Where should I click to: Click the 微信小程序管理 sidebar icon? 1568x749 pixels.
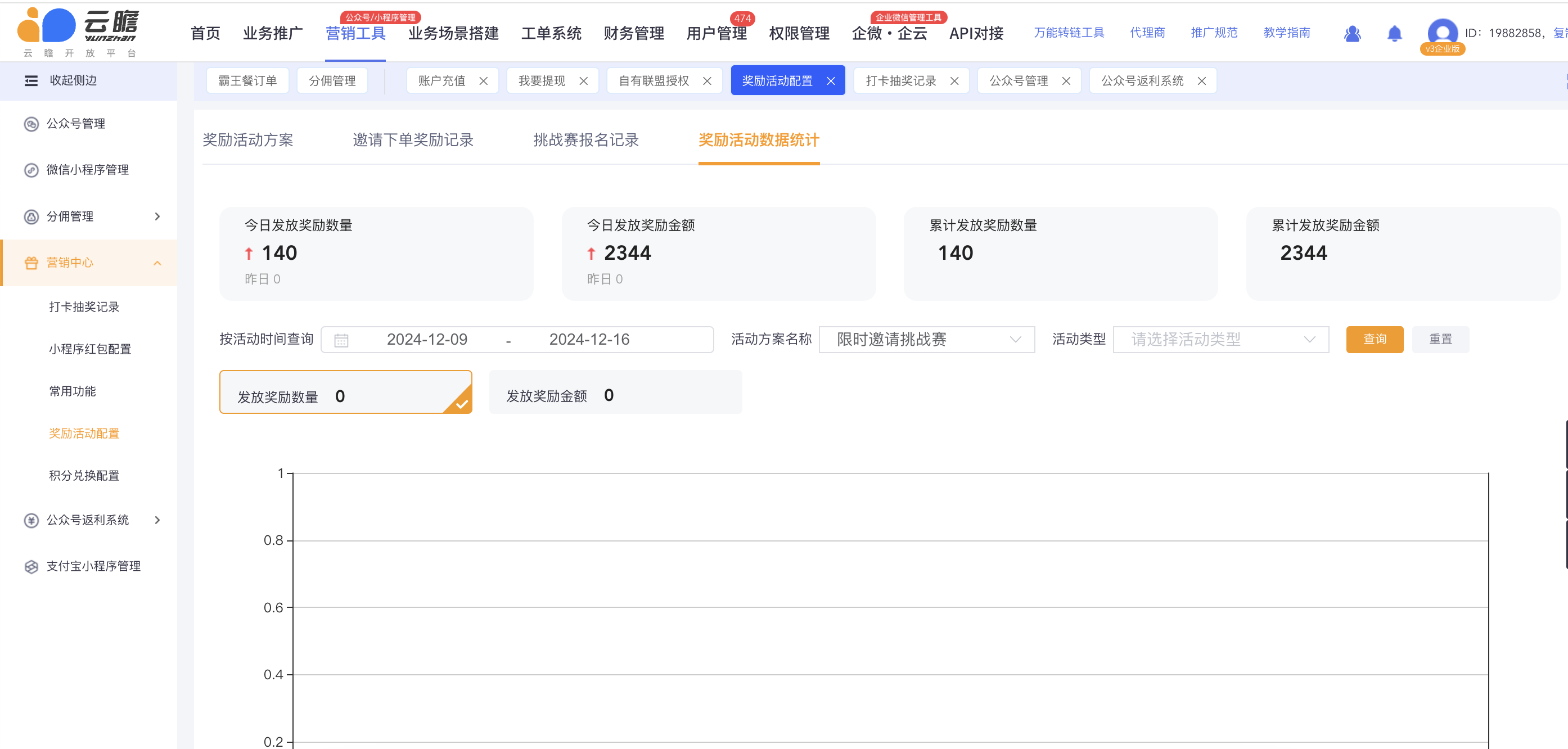(x=31, y=170)
